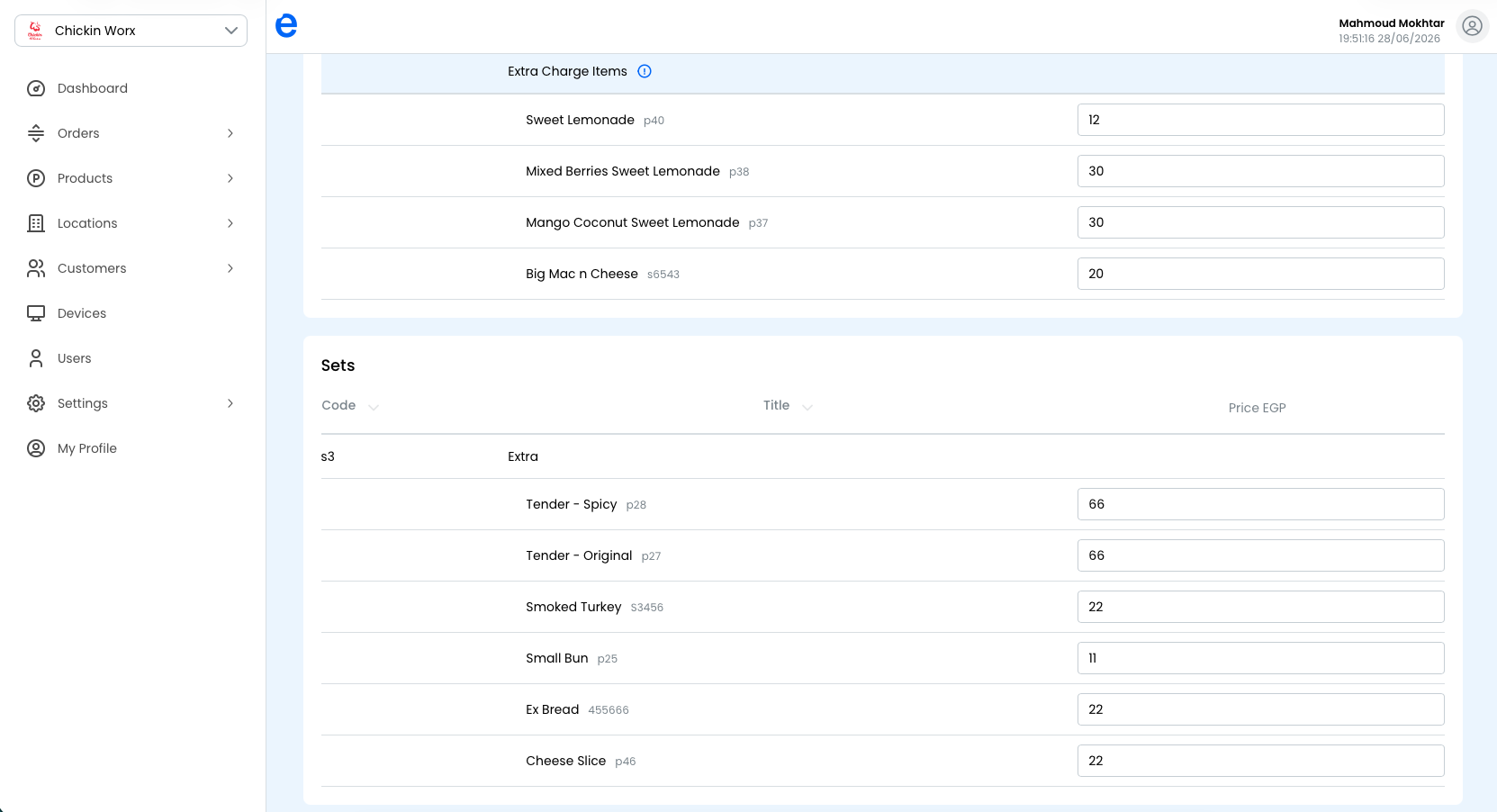Click the Dashboard gauge icon
Viewport: 1497px width, 812px height.
click(x=36, y=88)
